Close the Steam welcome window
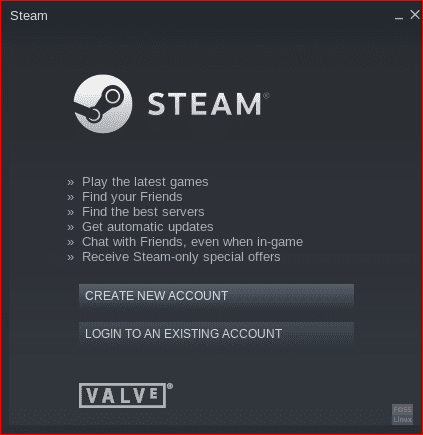The width and height of the screenshot is (423, 435). pos(415,15)
